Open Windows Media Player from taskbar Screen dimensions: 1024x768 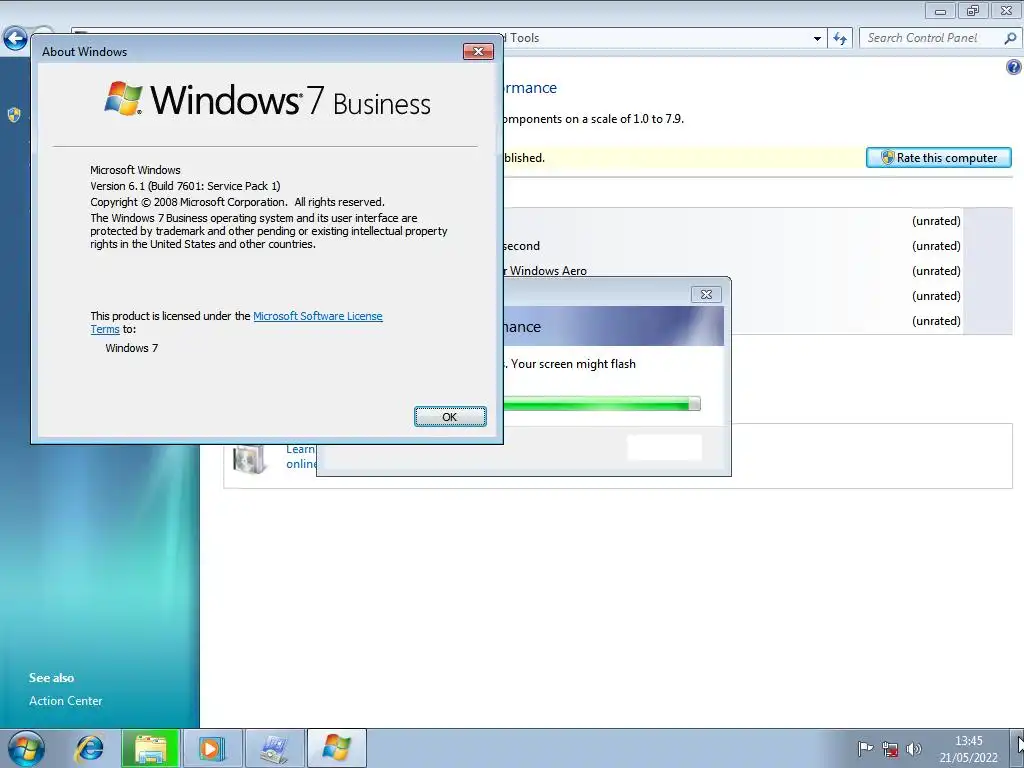click(212, 748)
